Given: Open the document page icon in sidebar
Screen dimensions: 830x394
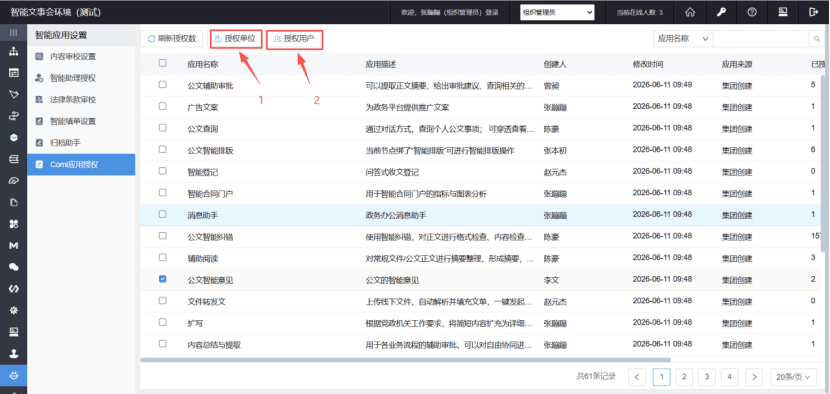Looking at the screenshot, I should 14,202.
